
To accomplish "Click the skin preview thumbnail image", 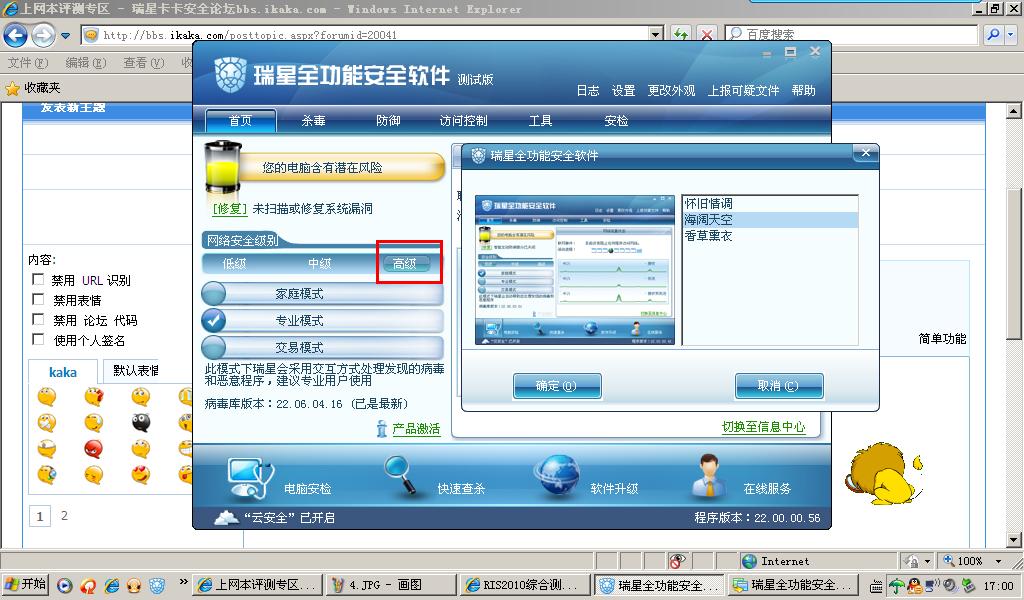I will [x=575, y=270].
